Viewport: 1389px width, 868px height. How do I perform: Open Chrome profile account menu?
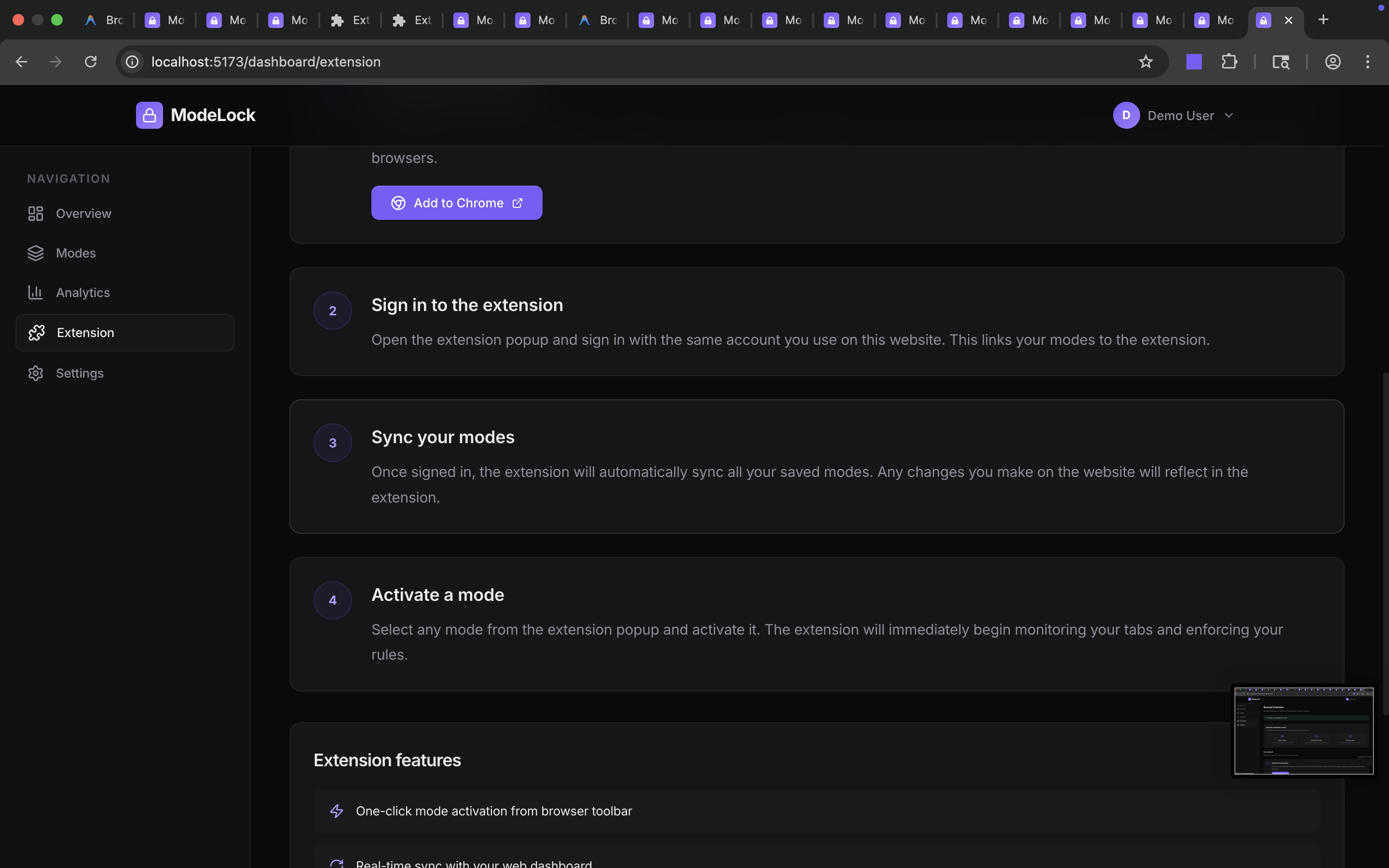1332,61
